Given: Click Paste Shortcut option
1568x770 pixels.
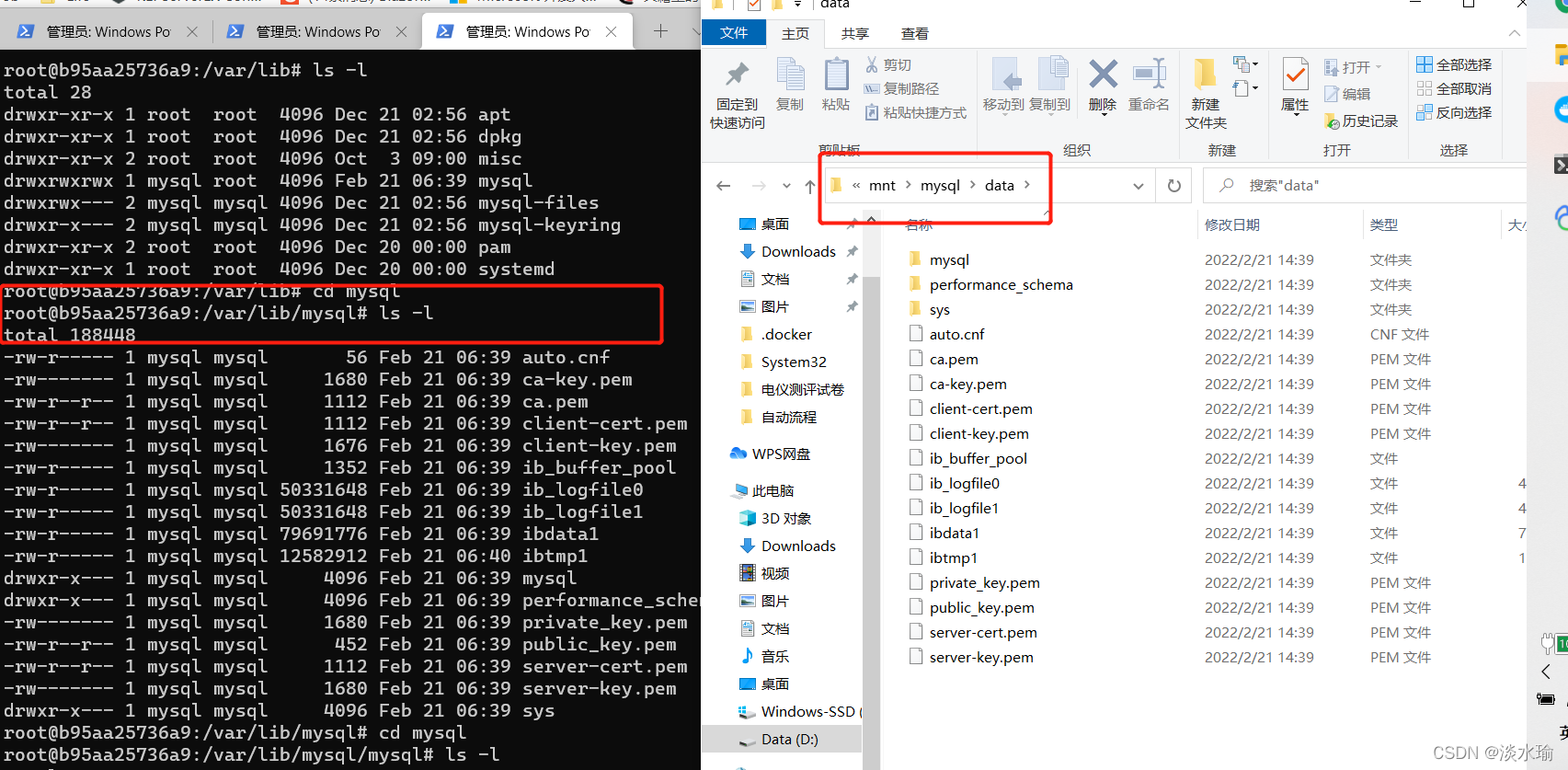Looking at the screenshot, I should point(916,113).
